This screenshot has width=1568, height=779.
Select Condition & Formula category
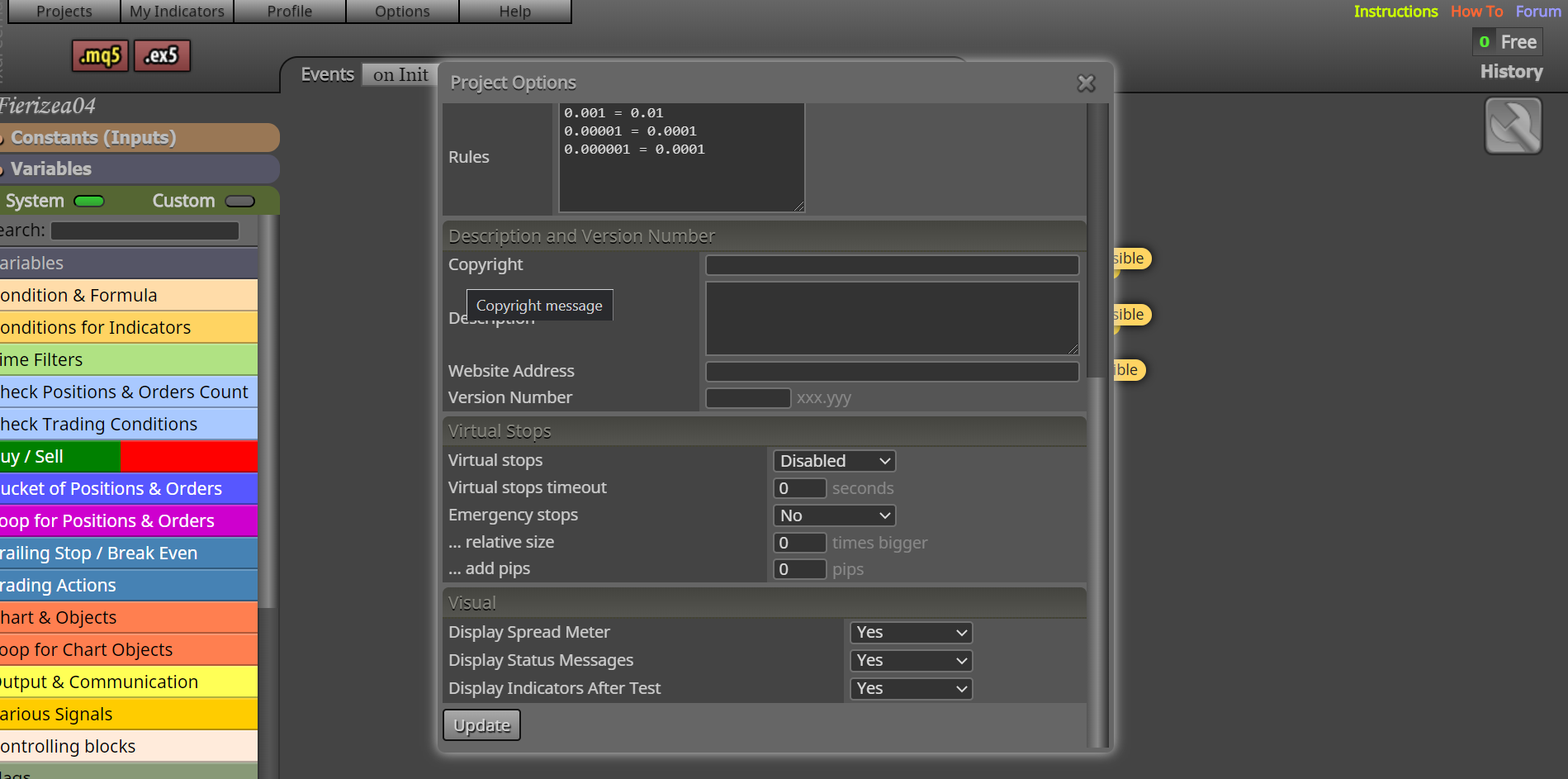click(x=129, y=296)
